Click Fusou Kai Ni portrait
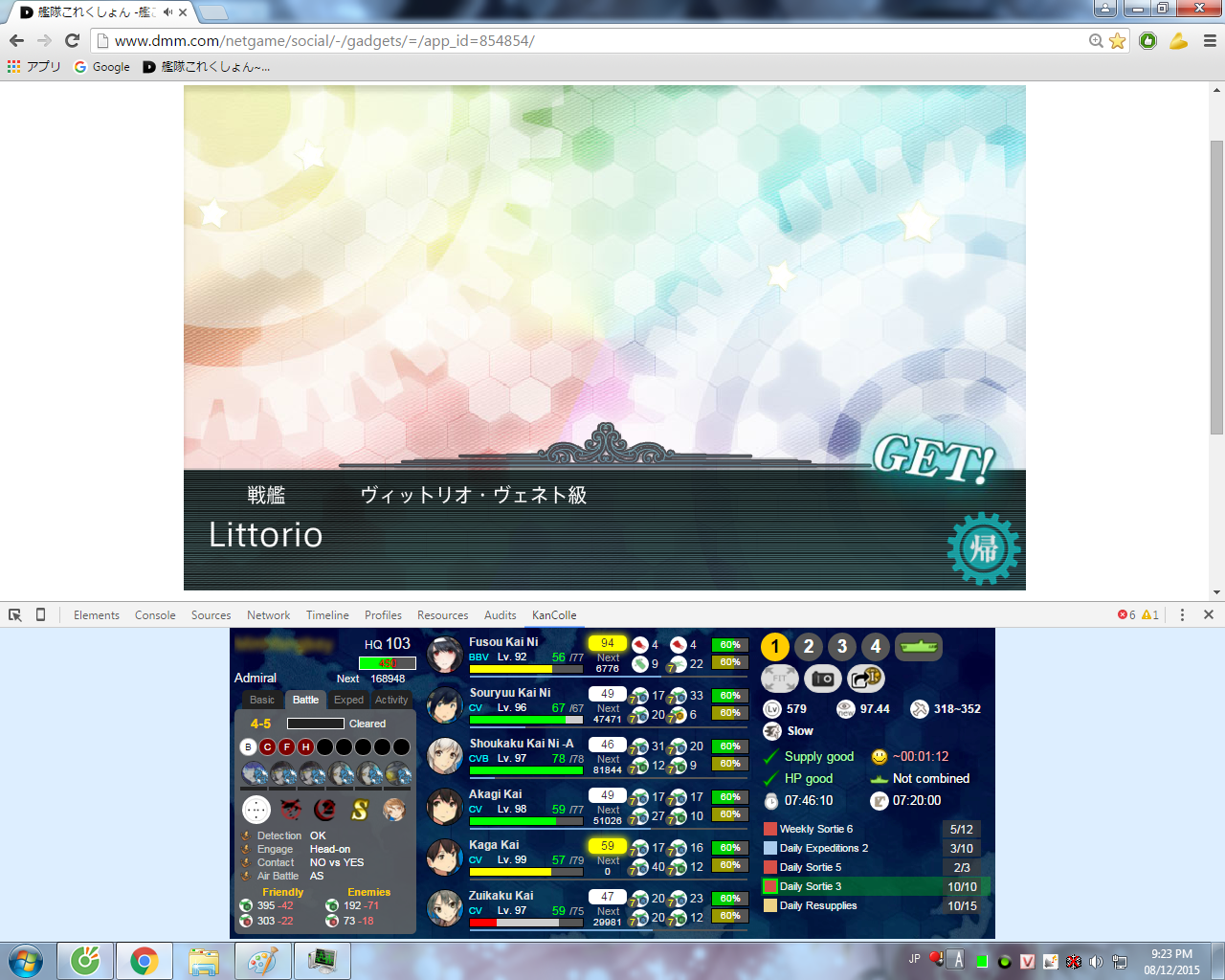 tap(445, 656)
